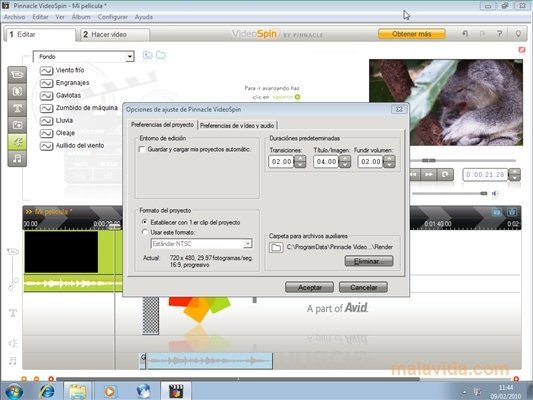
Task: Click the Eliminar button
Action: click(x=369, y=261)
